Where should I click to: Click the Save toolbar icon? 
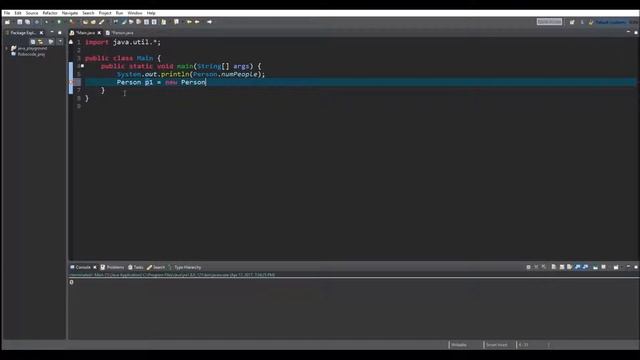(x=19, y=22)
